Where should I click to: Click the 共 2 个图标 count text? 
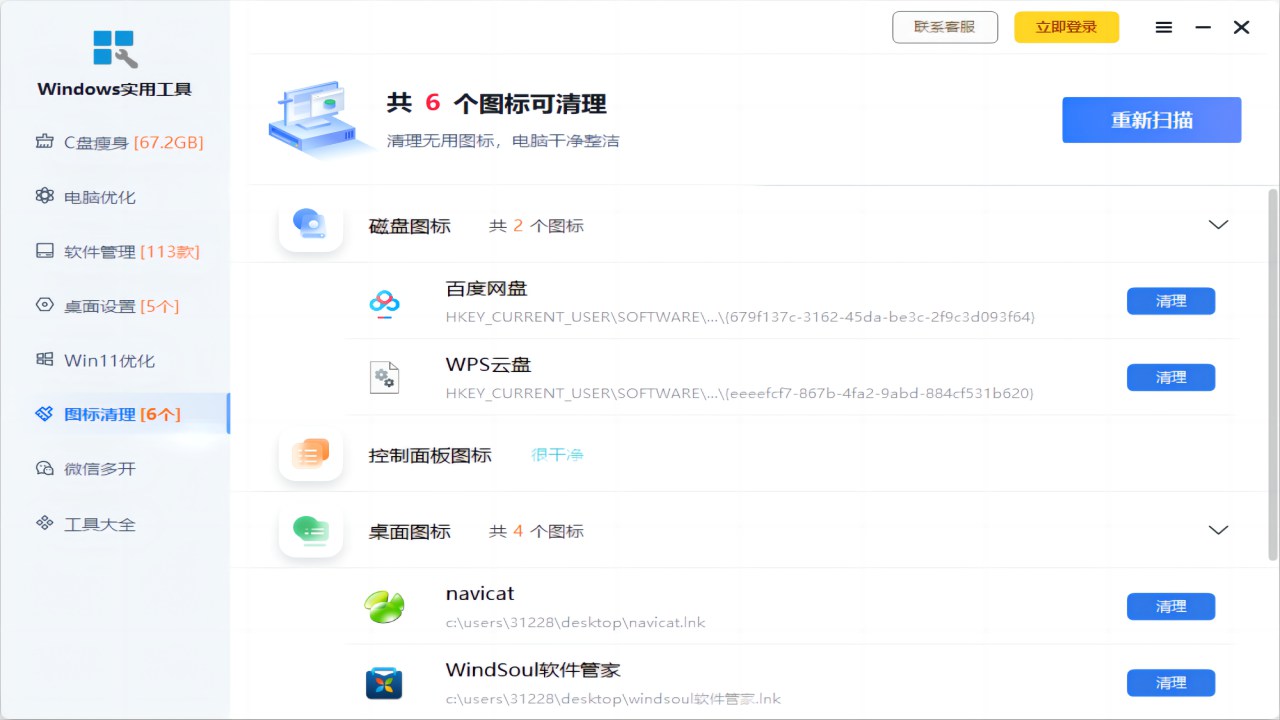click(536, 226)
